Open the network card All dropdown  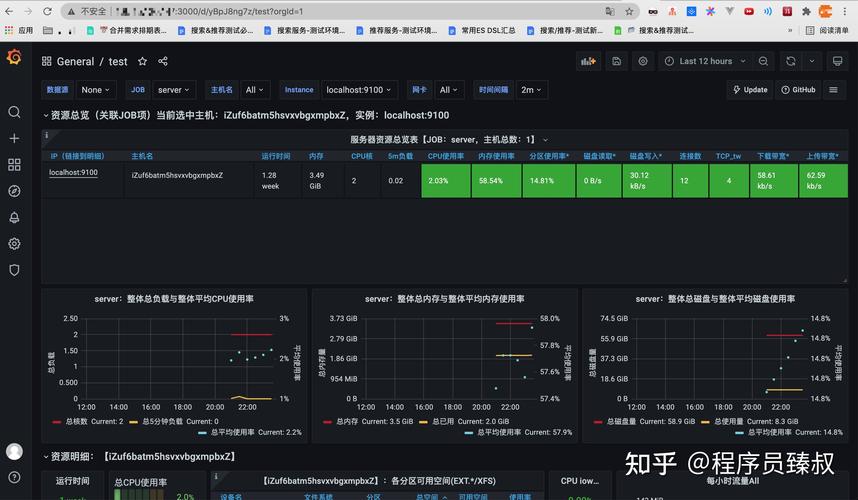449,90
